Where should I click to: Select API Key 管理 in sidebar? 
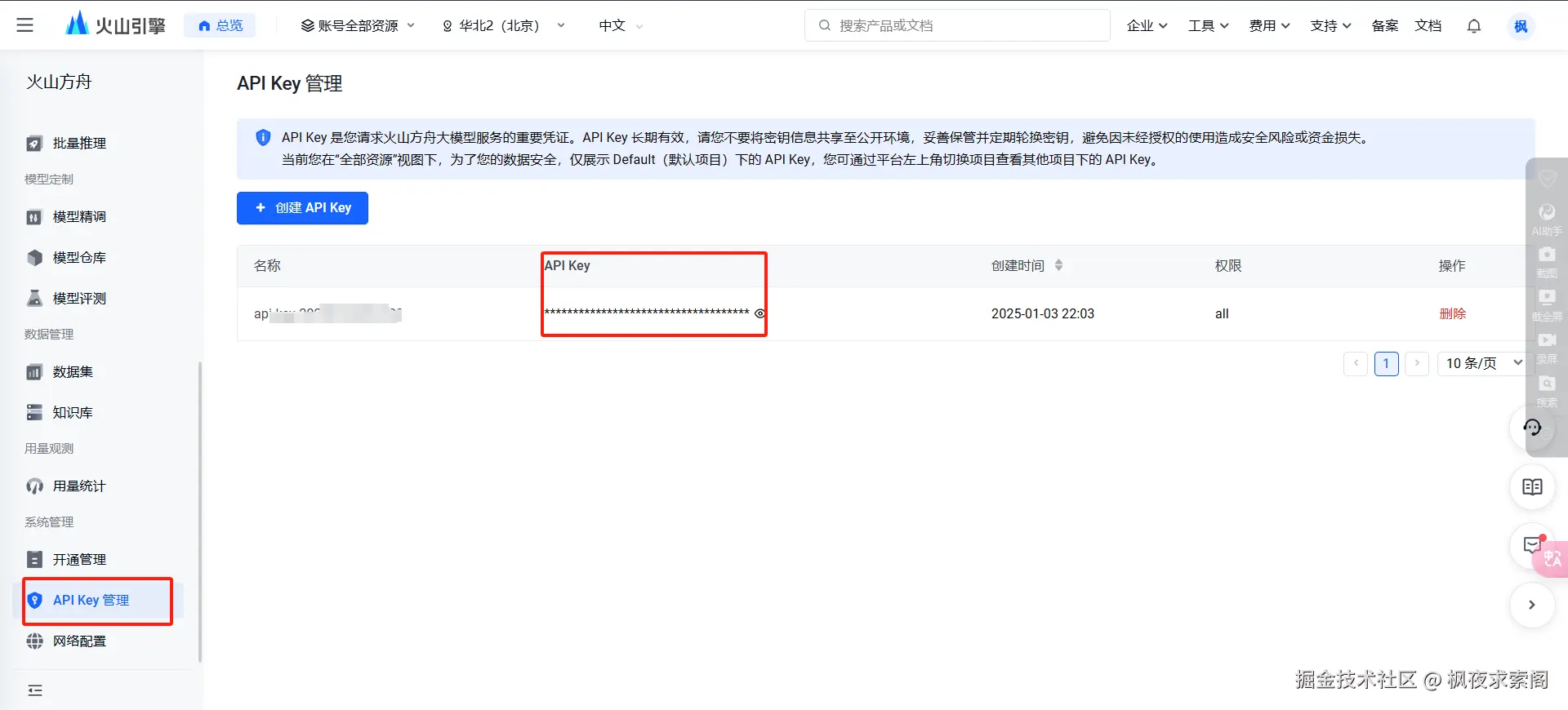click(x=98, y=600)
